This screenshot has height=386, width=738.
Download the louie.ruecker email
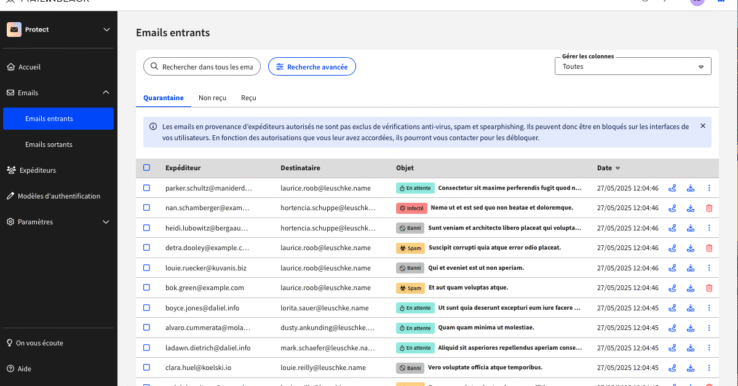click(x=690, y=268)
